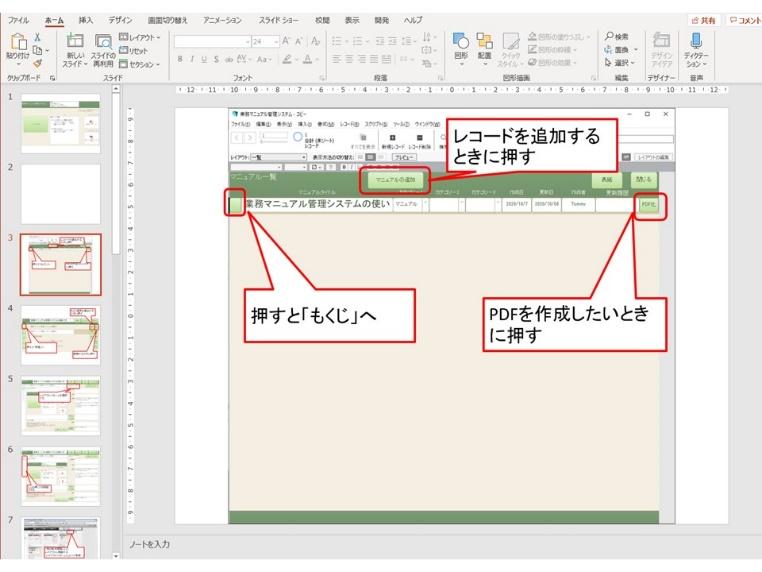Expand the Font group dialog launcher
Image resolution: width=762 pixels, height=572 pixels.
point(322,78)
